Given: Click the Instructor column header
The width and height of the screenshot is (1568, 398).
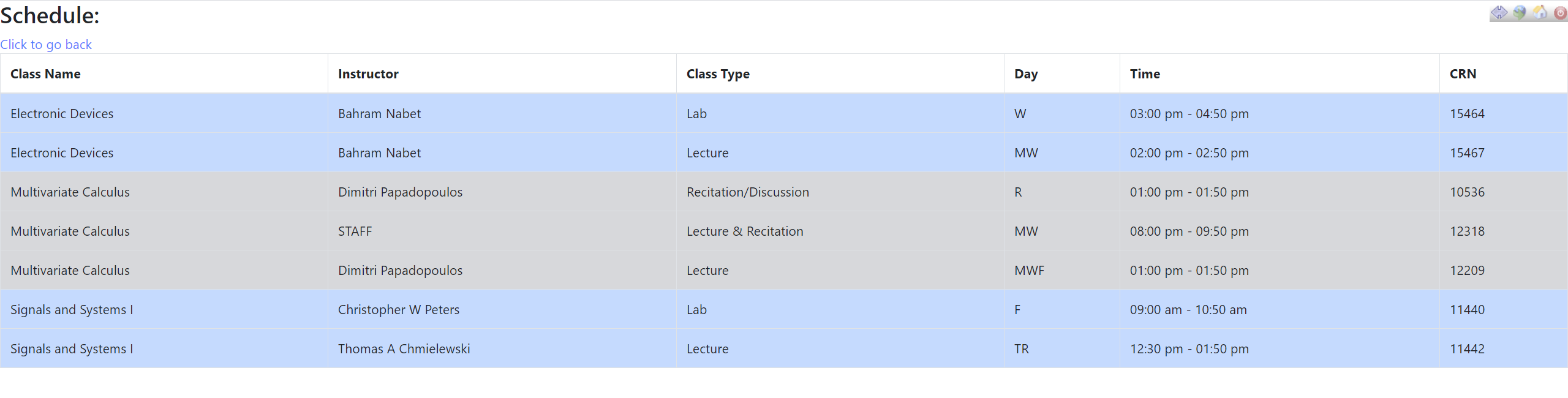Looking at the screenshot, I should 368,74.
